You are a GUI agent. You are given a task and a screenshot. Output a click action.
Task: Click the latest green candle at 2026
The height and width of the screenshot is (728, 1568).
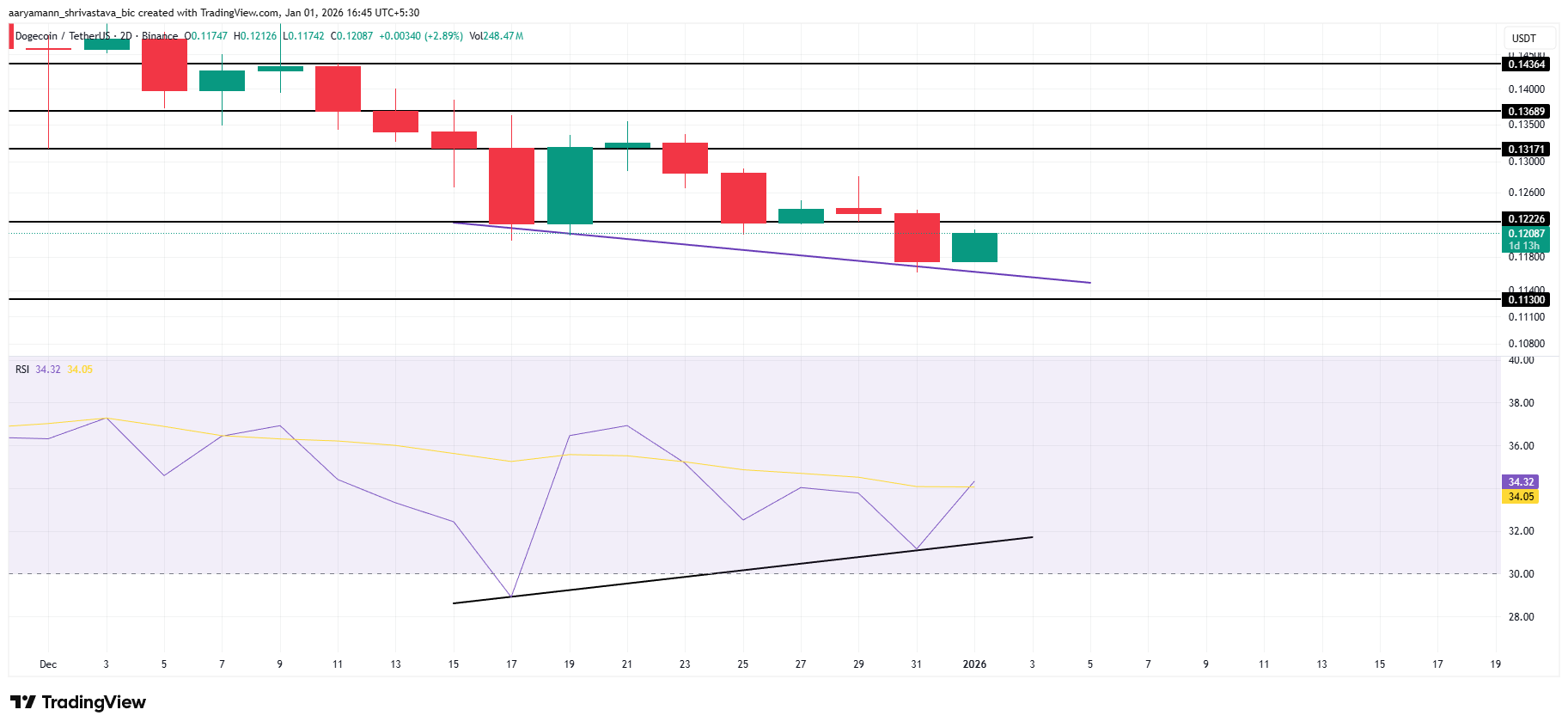(x=974, y=248)
